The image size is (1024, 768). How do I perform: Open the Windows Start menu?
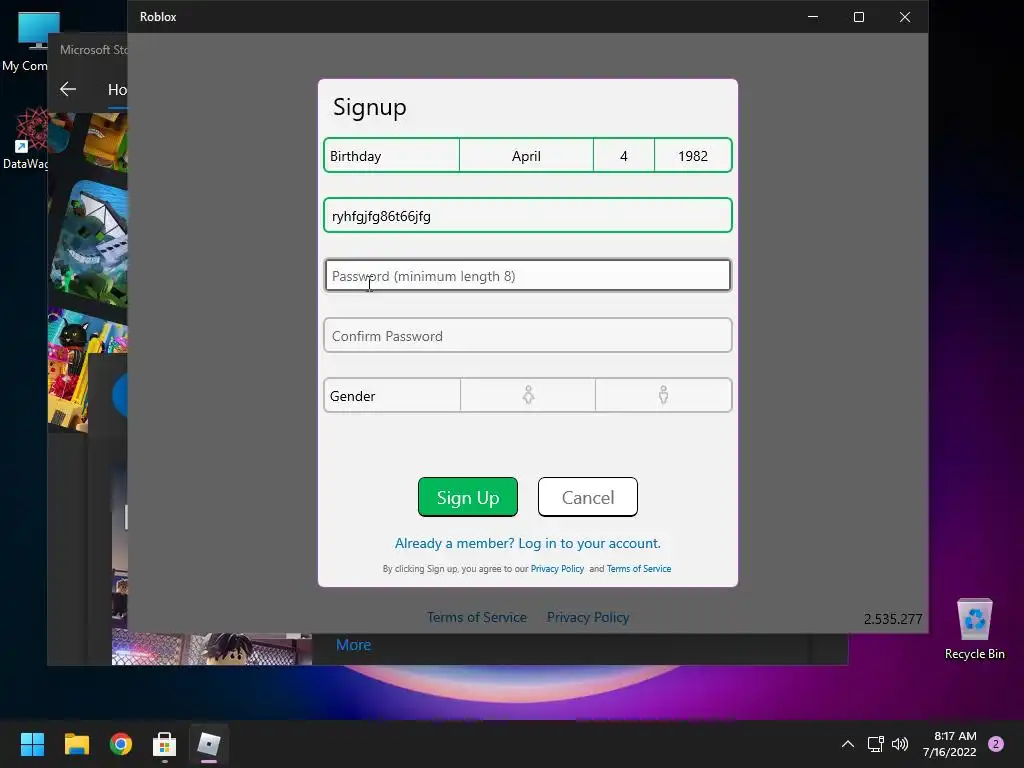tap(32, 744)
